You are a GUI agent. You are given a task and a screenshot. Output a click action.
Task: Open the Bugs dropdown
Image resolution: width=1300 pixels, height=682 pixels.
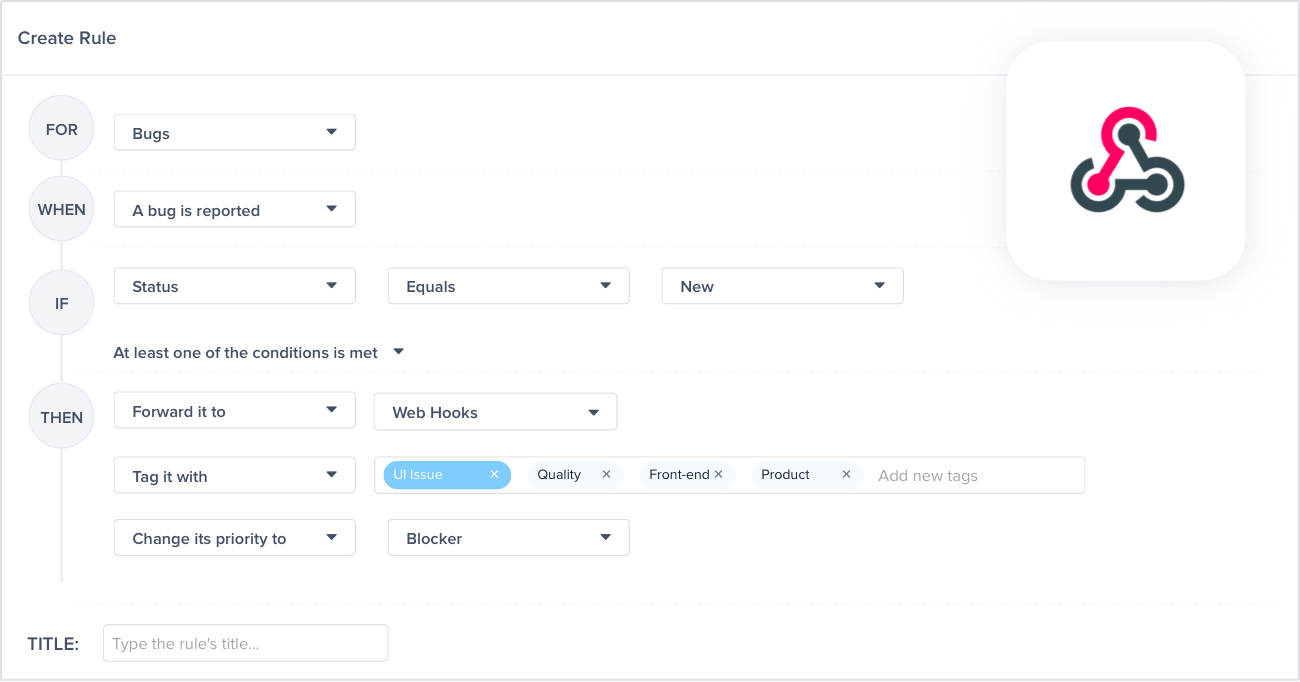[x=234, y=131]
